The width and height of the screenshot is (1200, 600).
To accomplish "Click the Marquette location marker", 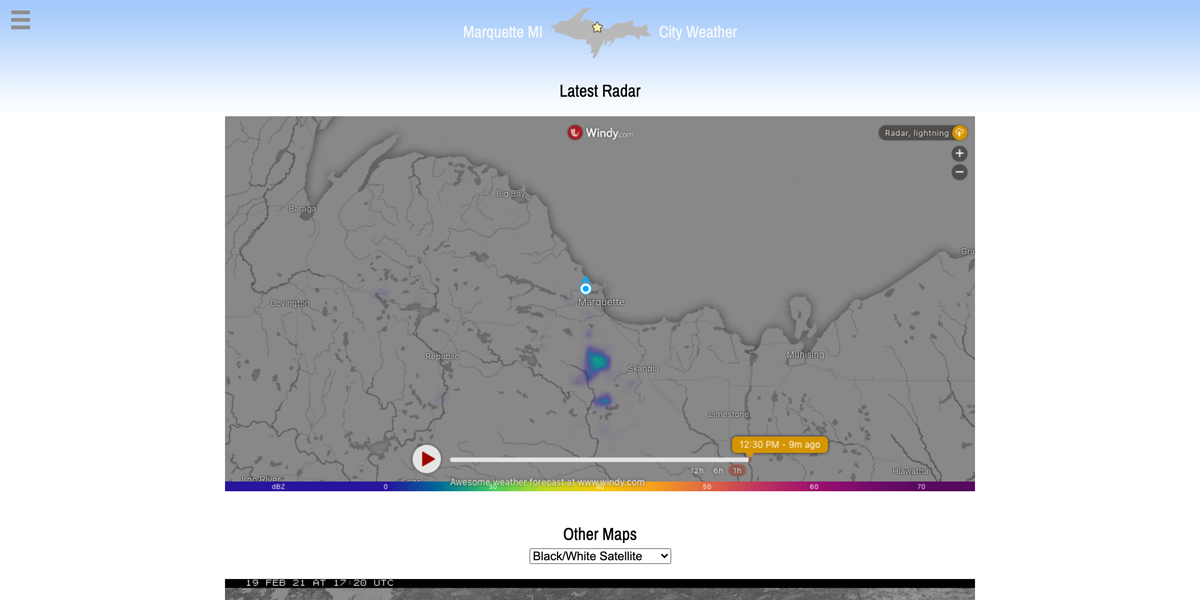I will tap(585, 288).
